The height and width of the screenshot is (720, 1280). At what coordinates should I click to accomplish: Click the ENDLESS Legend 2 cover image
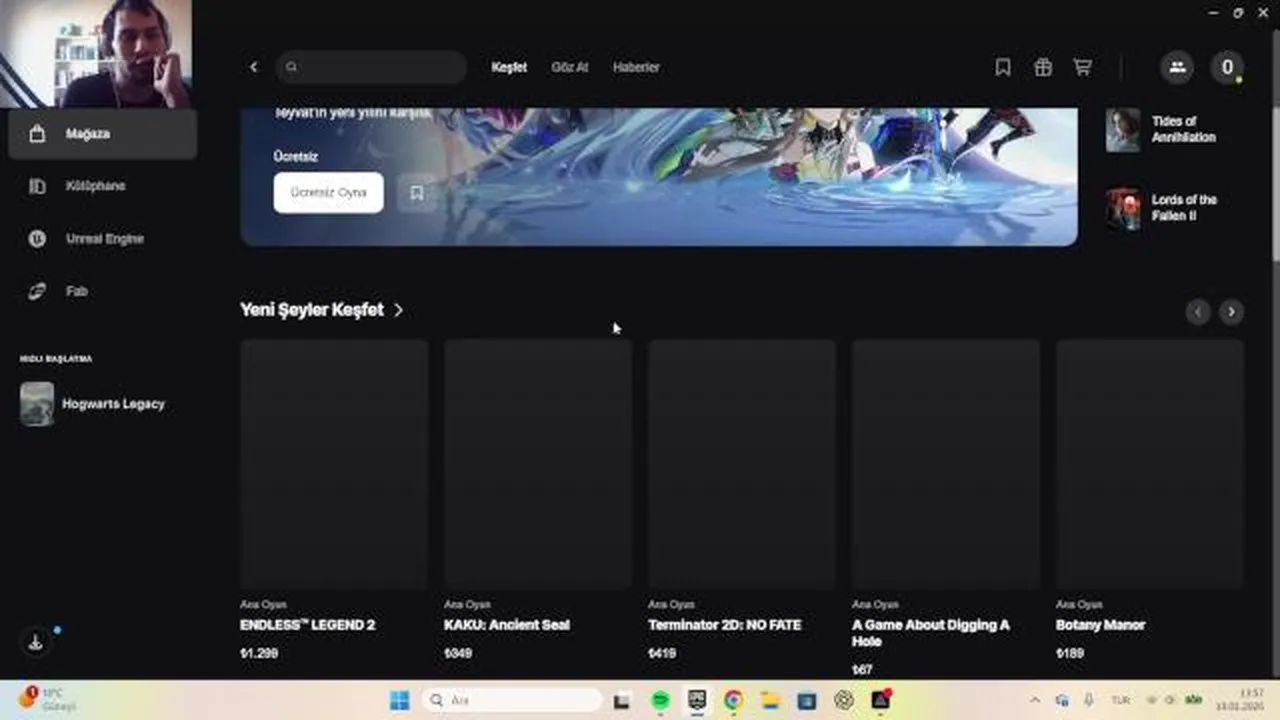[334, 464]
